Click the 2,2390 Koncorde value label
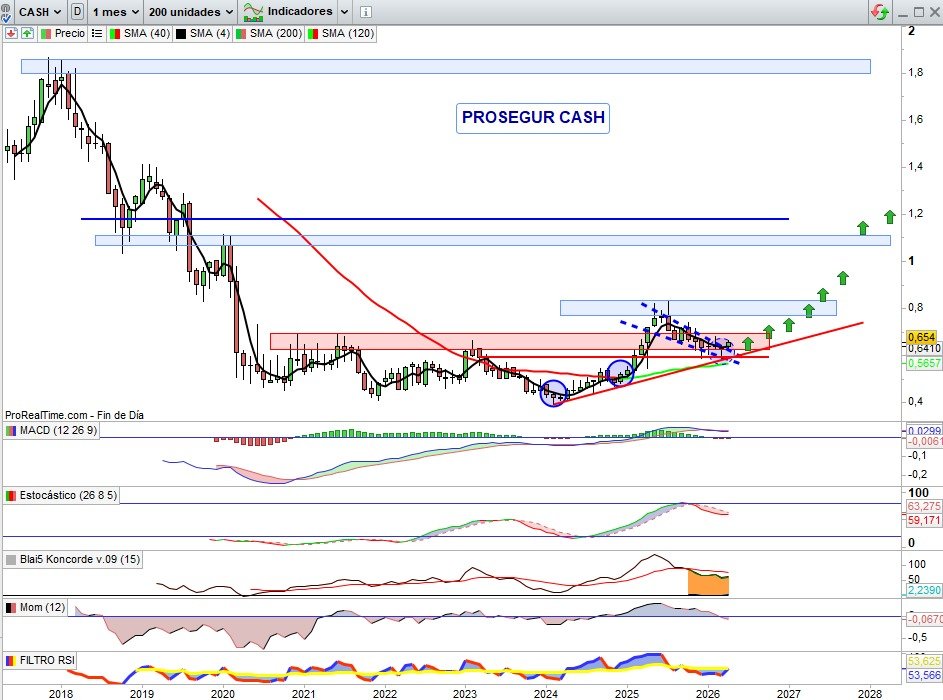The width and height of the screenshot is (943, 700). (923, 591)
